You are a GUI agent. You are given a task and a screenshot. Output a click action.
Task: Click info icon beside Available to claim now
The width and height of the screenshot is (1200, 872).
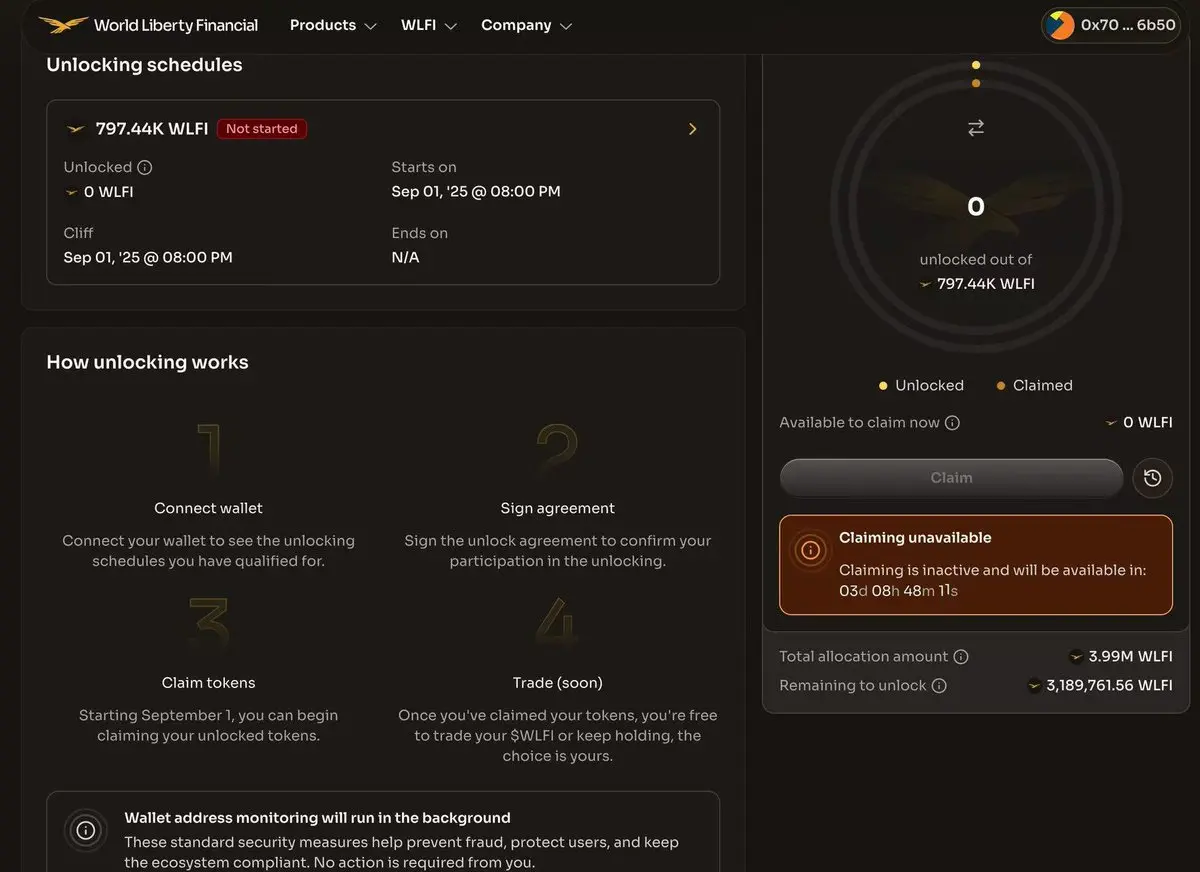[x=952, y=423]
